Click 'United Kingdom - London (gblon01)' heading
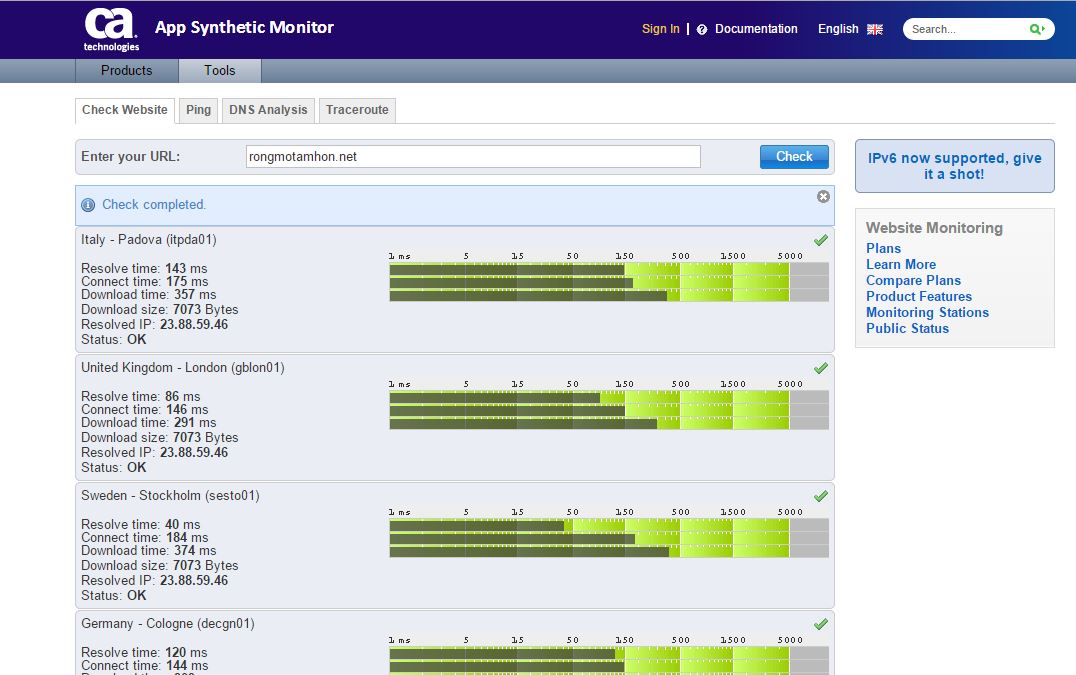 [x=183, y=368]
